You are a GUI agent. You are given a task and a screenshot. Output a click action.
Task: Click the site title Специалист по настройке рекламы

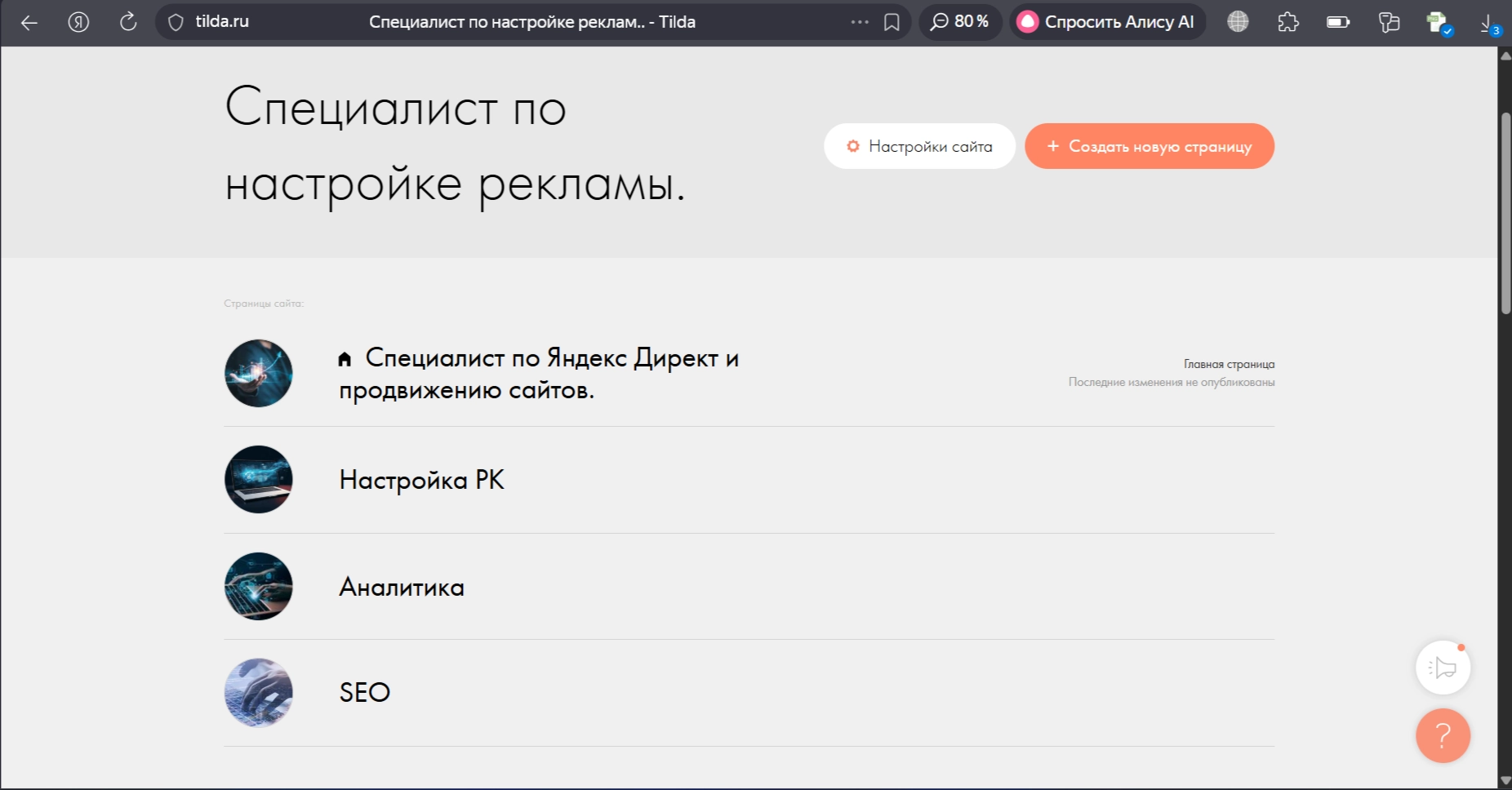455,147
